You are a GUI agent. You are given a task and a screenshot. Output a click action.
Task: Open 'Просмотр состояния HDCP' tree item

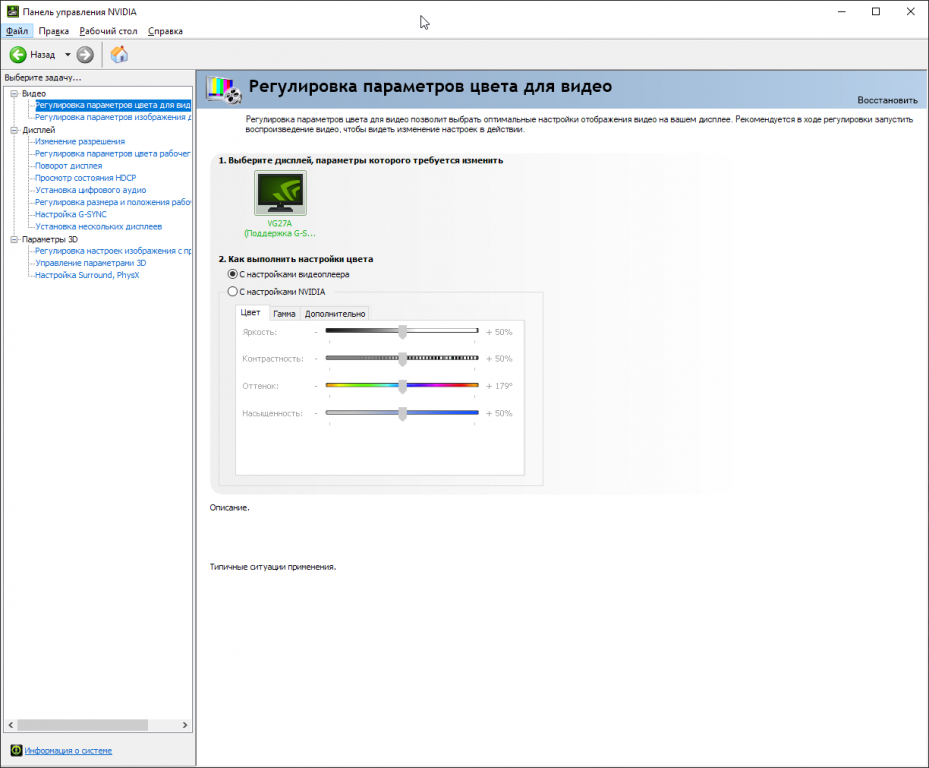pyautogui.click(x=85, y=178)
